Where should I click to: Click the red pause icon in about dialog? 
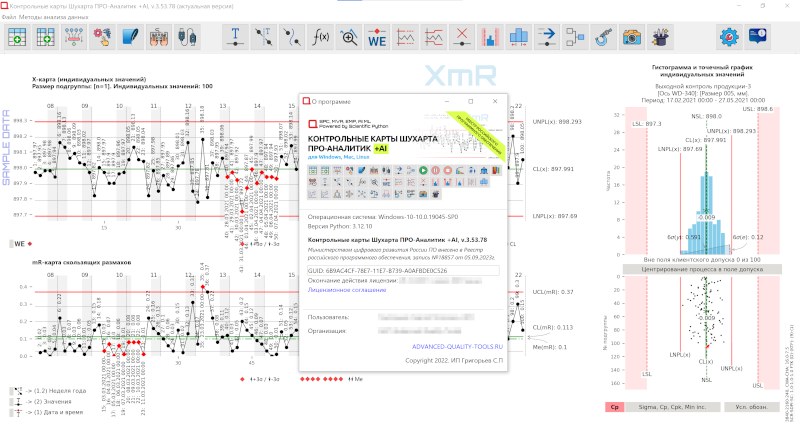point(435,170)
